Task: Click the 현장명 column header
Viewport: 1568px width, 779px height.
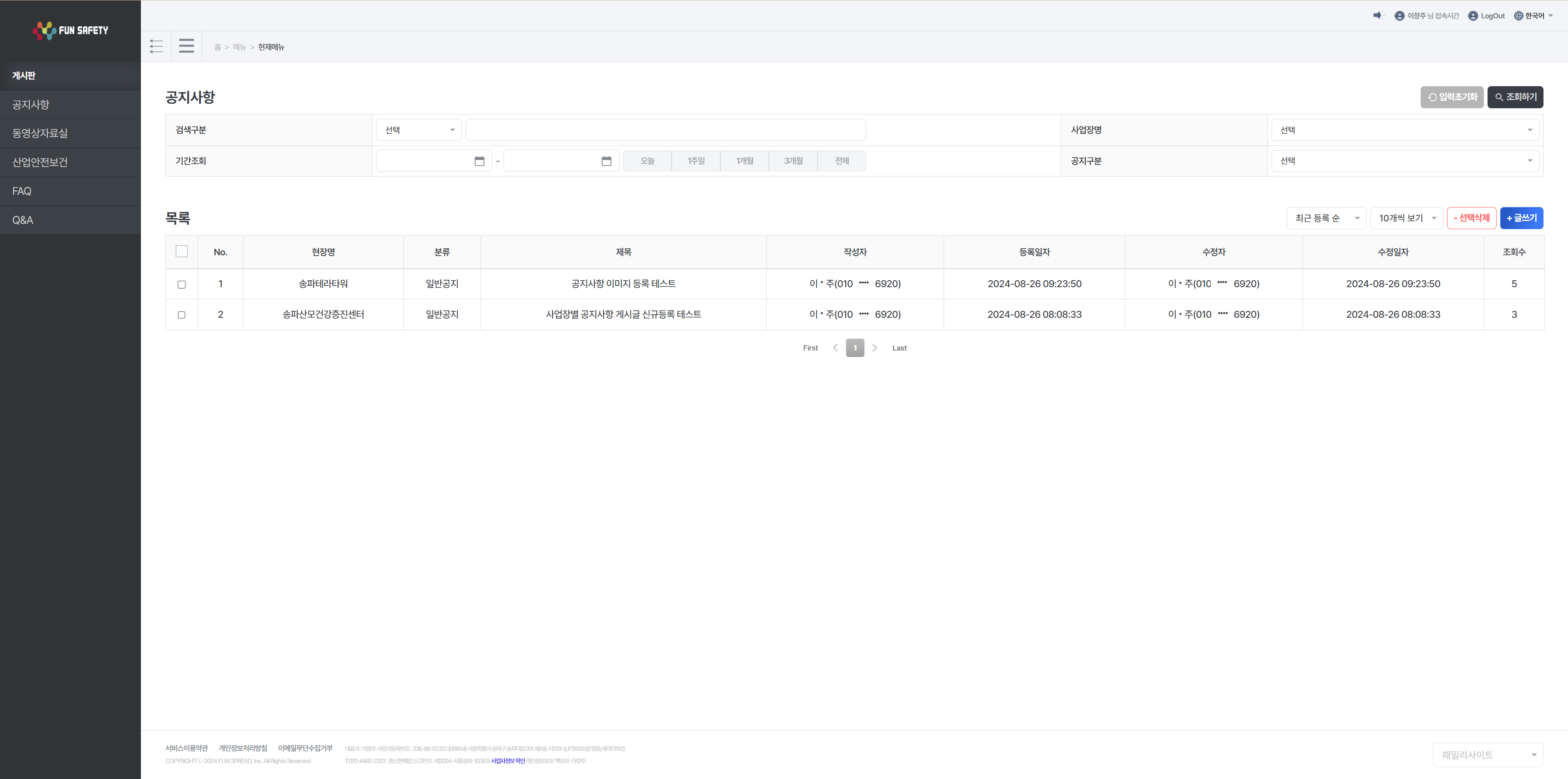Action: coord(323,252)
